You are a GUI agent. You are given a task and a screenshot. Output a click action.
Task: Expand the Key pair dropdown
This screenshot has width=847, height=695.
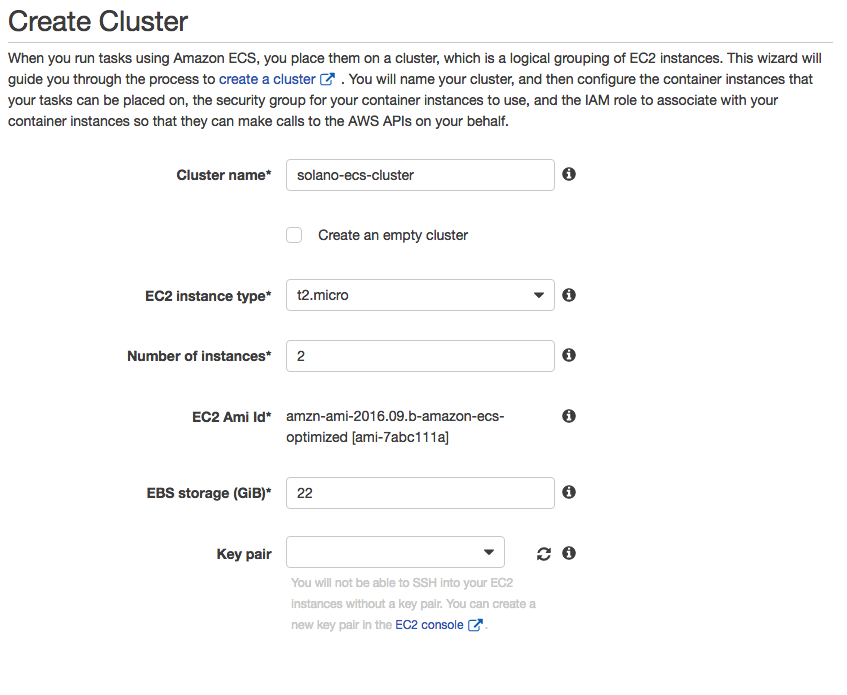coord(395,552)
